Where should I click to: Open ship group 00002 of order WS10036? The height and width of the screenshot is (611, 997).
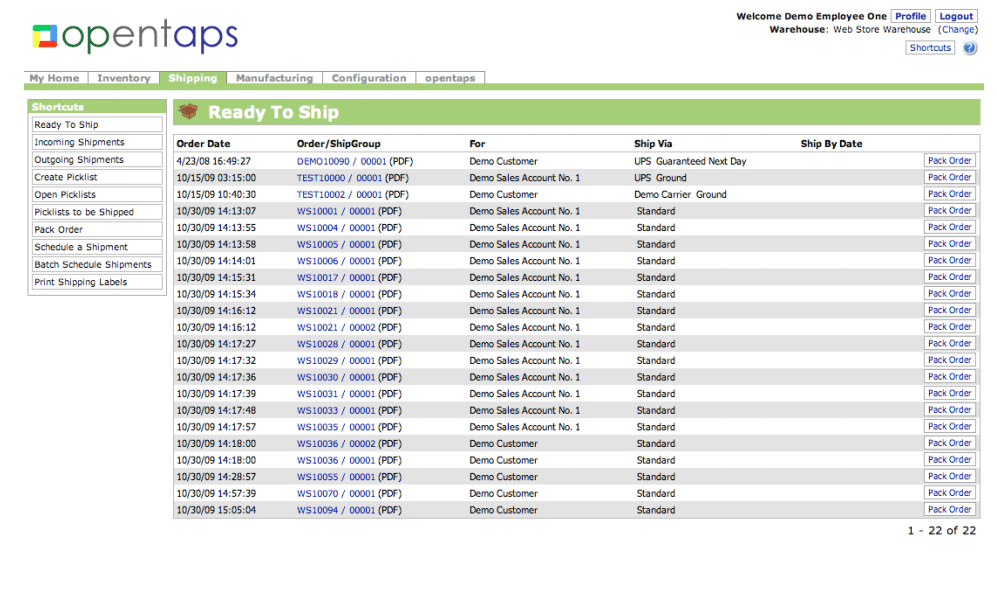(362, 444)
